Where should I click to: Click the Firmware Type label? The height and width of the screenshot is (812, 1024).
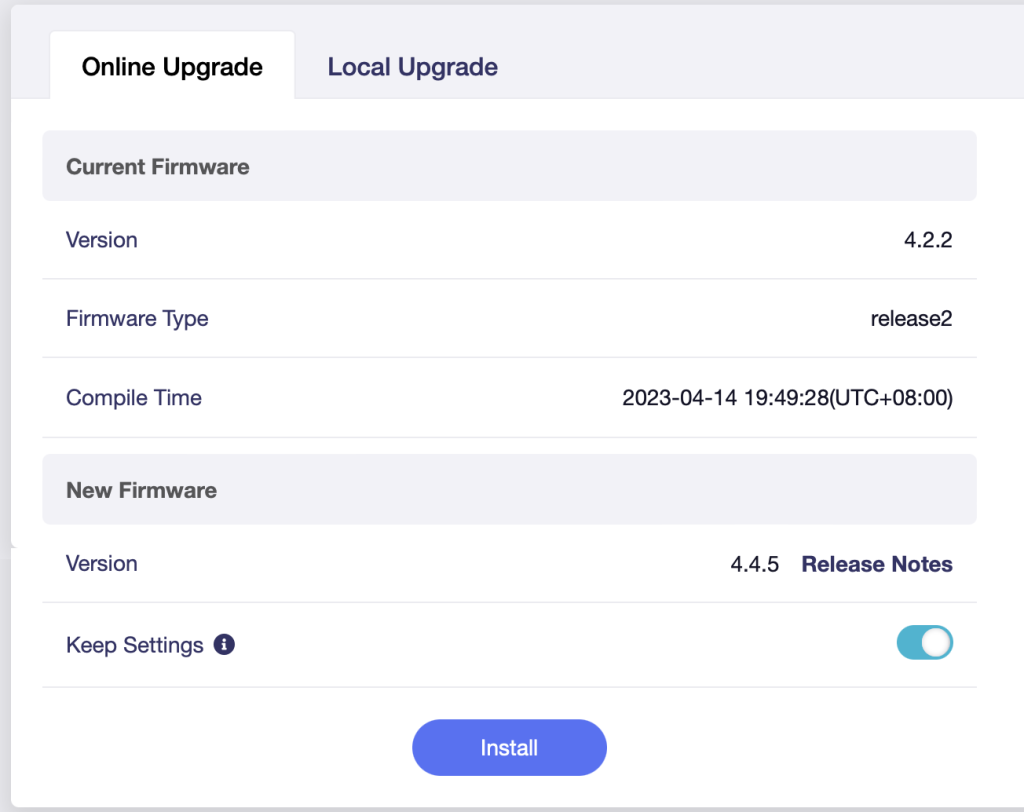(x=137, y=319)
